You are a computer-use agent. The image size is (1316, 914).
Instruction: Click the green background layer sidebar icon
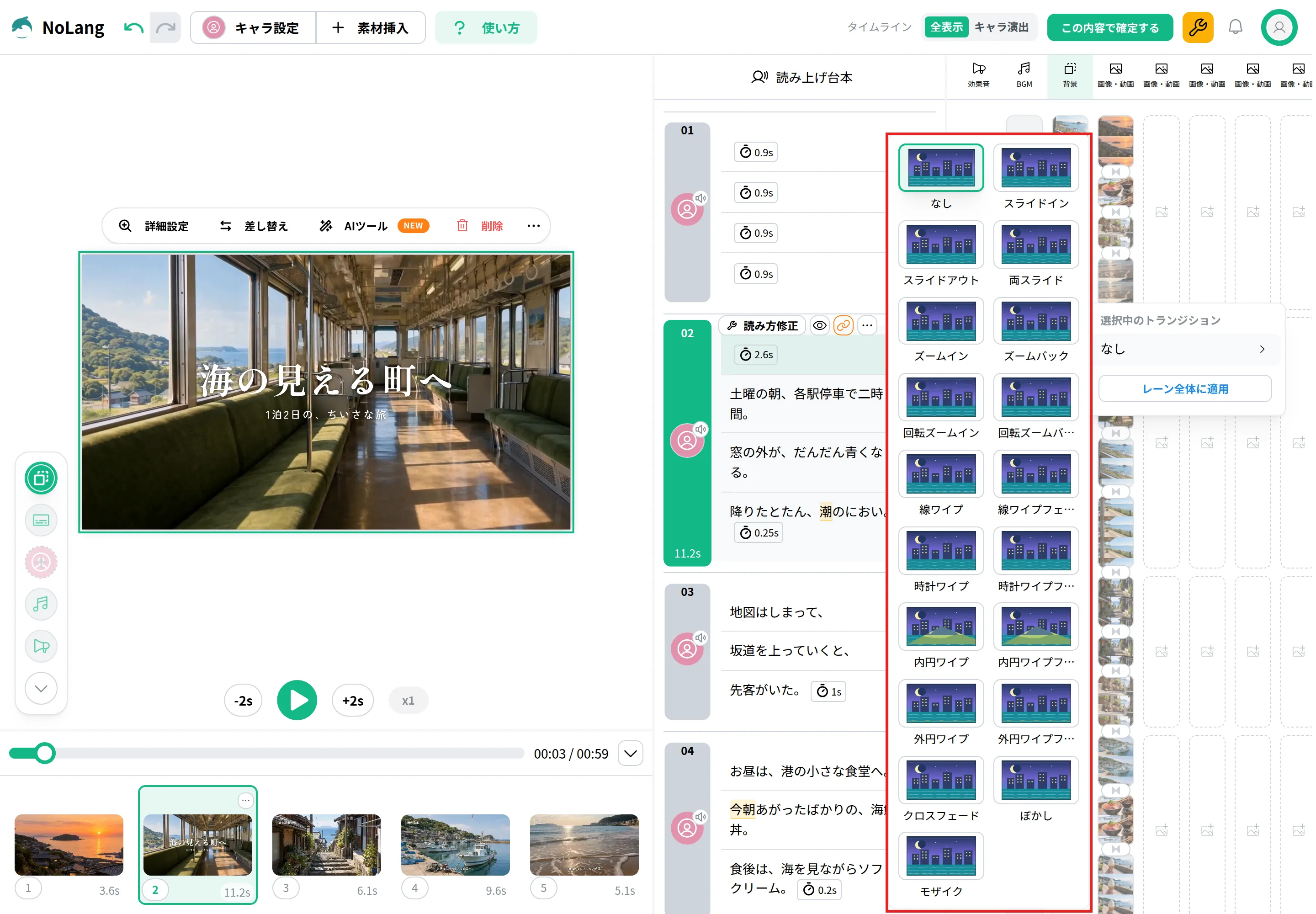[41, 478]
